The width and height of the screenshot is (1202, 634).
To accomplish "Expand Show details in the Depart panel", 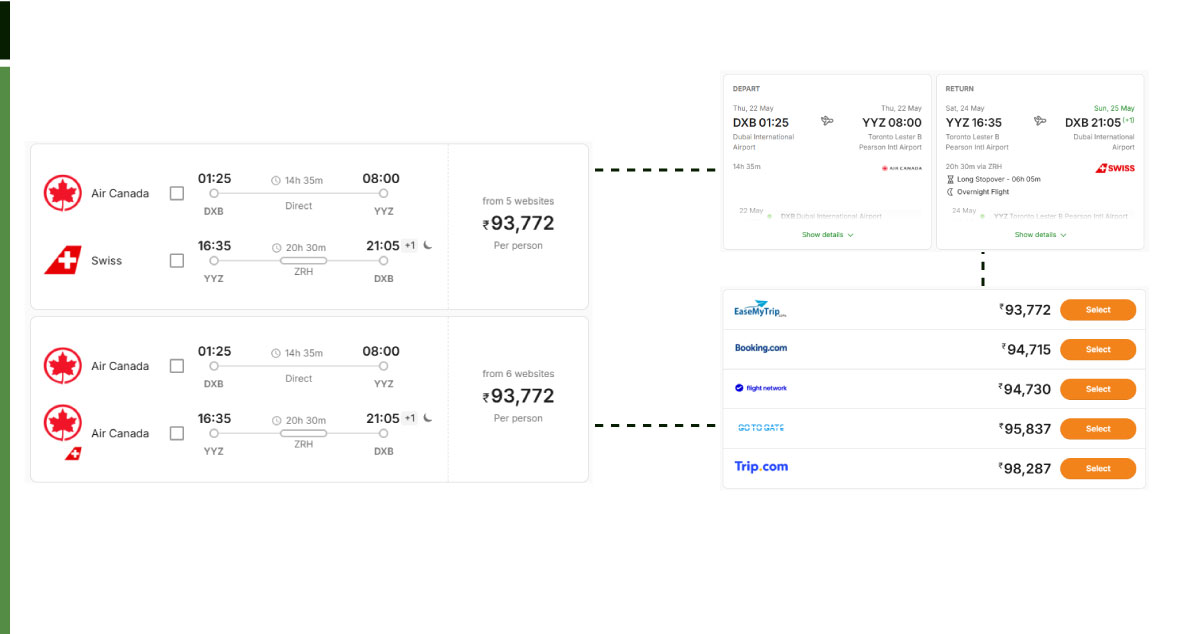I will [827, 235].
